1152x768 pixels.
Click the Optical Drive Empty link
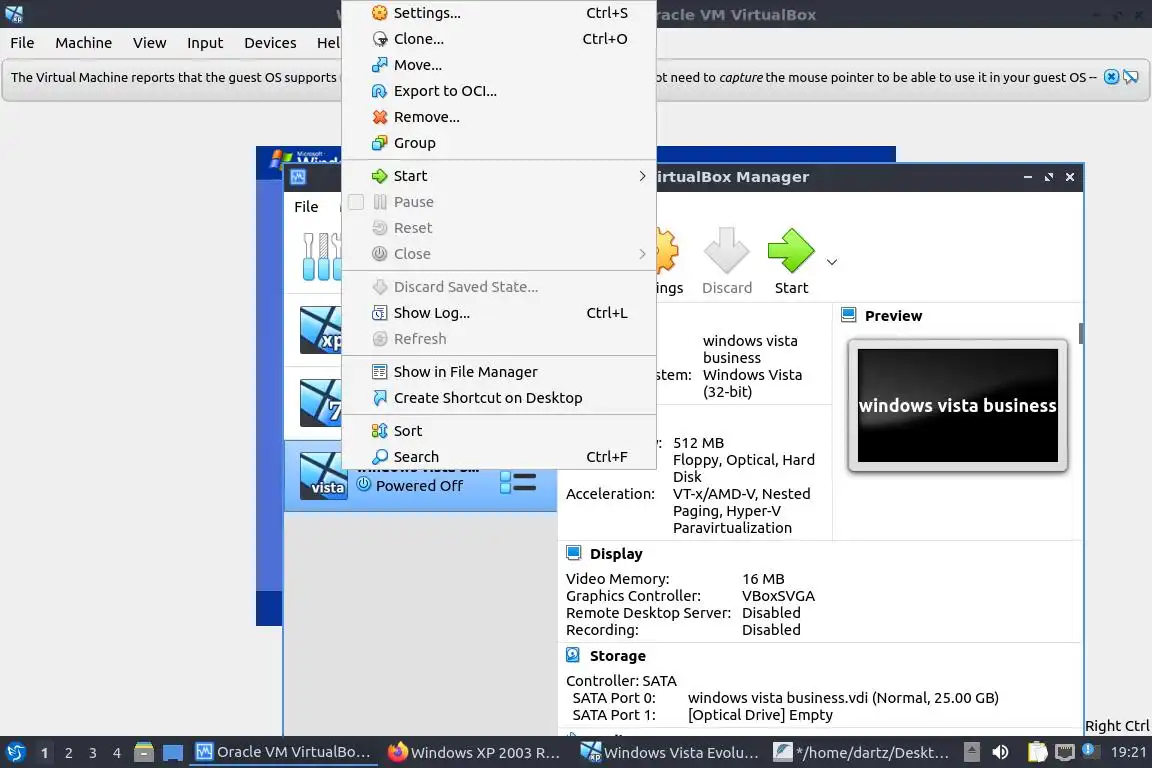[x=760, y=715]
